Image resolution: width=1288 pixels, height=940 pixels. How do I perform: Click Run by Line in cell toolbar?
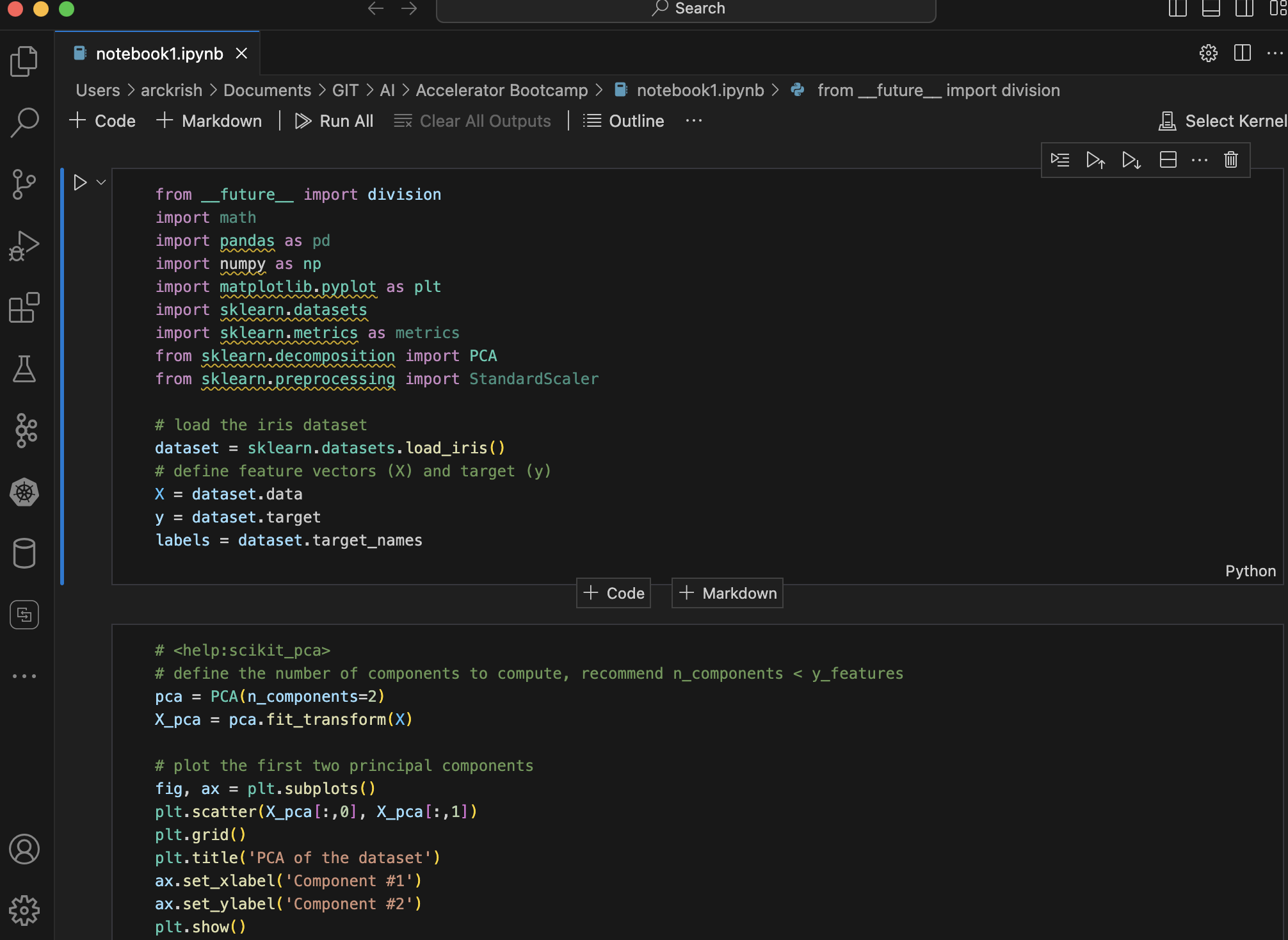(x=1060, y=159)
